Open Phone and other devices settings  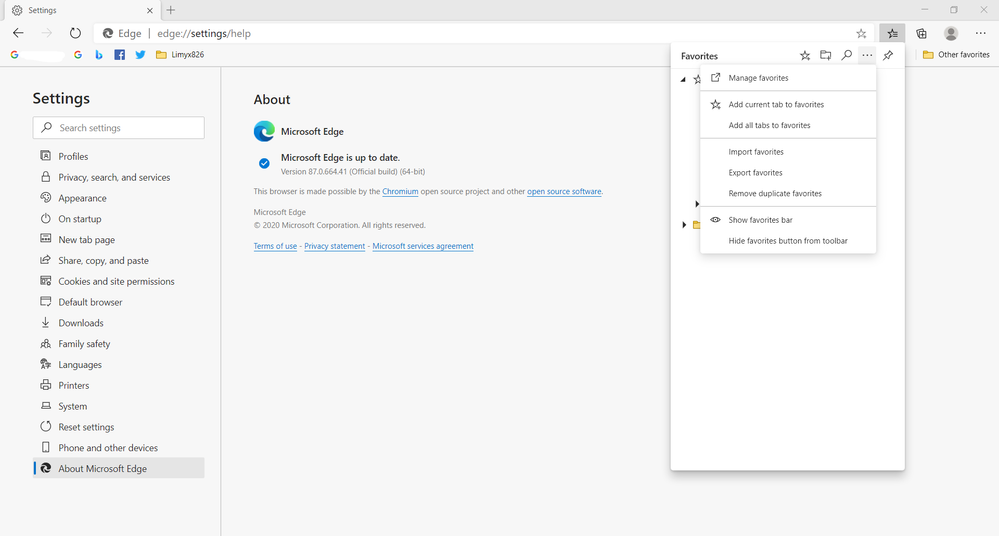pyautogui.click(x=119, y=448)
